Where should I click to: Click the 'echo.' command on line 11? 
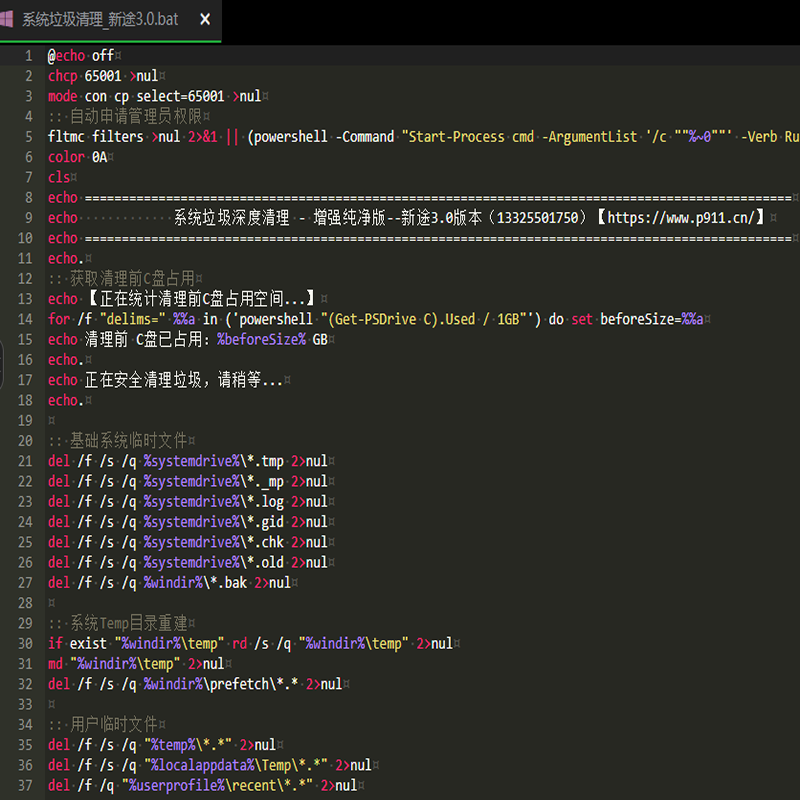(x=65, y=259)
